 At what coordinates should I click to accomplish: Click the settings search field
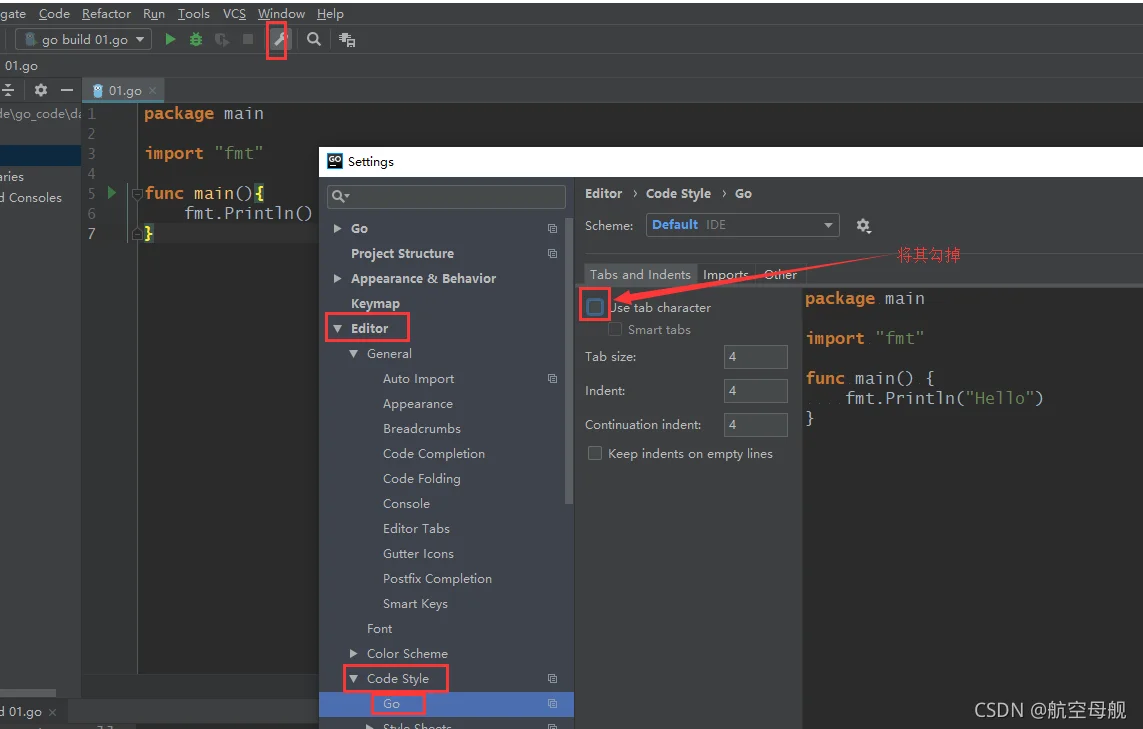[x=447, y=196]
